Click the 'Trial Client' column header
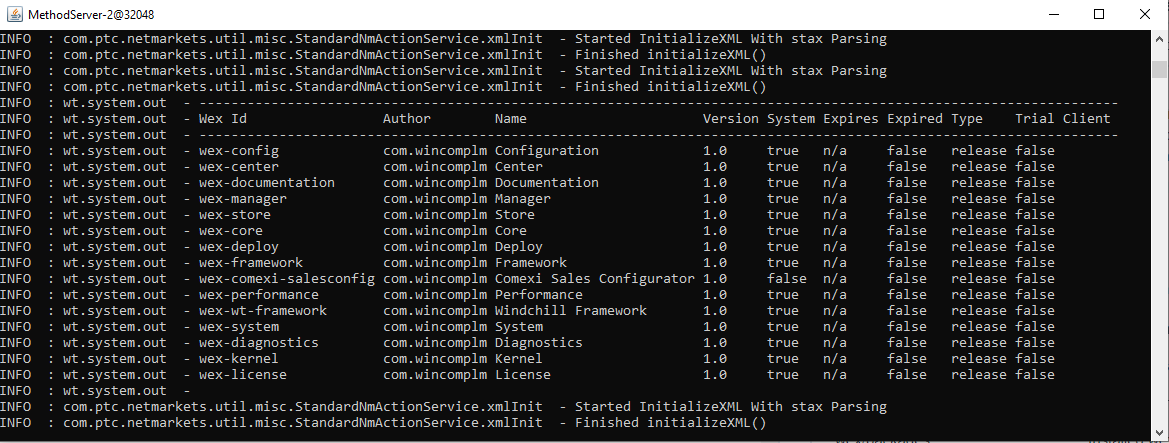 [1062, 119]
